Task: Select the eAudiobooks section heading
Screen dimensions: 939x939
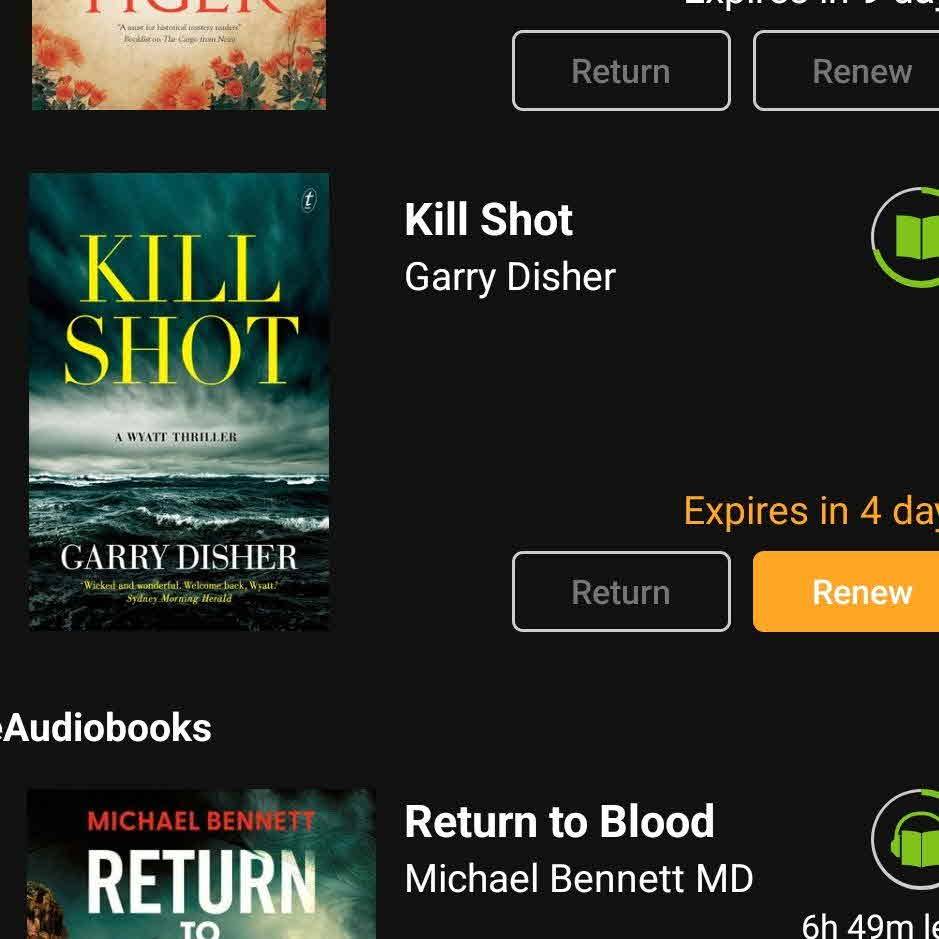Action: [105, 728]
